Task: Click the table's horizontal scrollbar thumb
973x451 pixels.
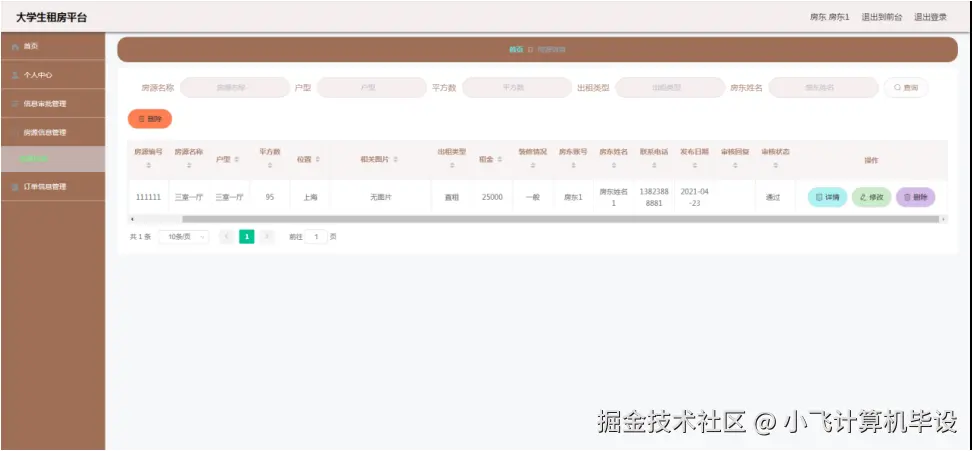Action: pos(560,219)
